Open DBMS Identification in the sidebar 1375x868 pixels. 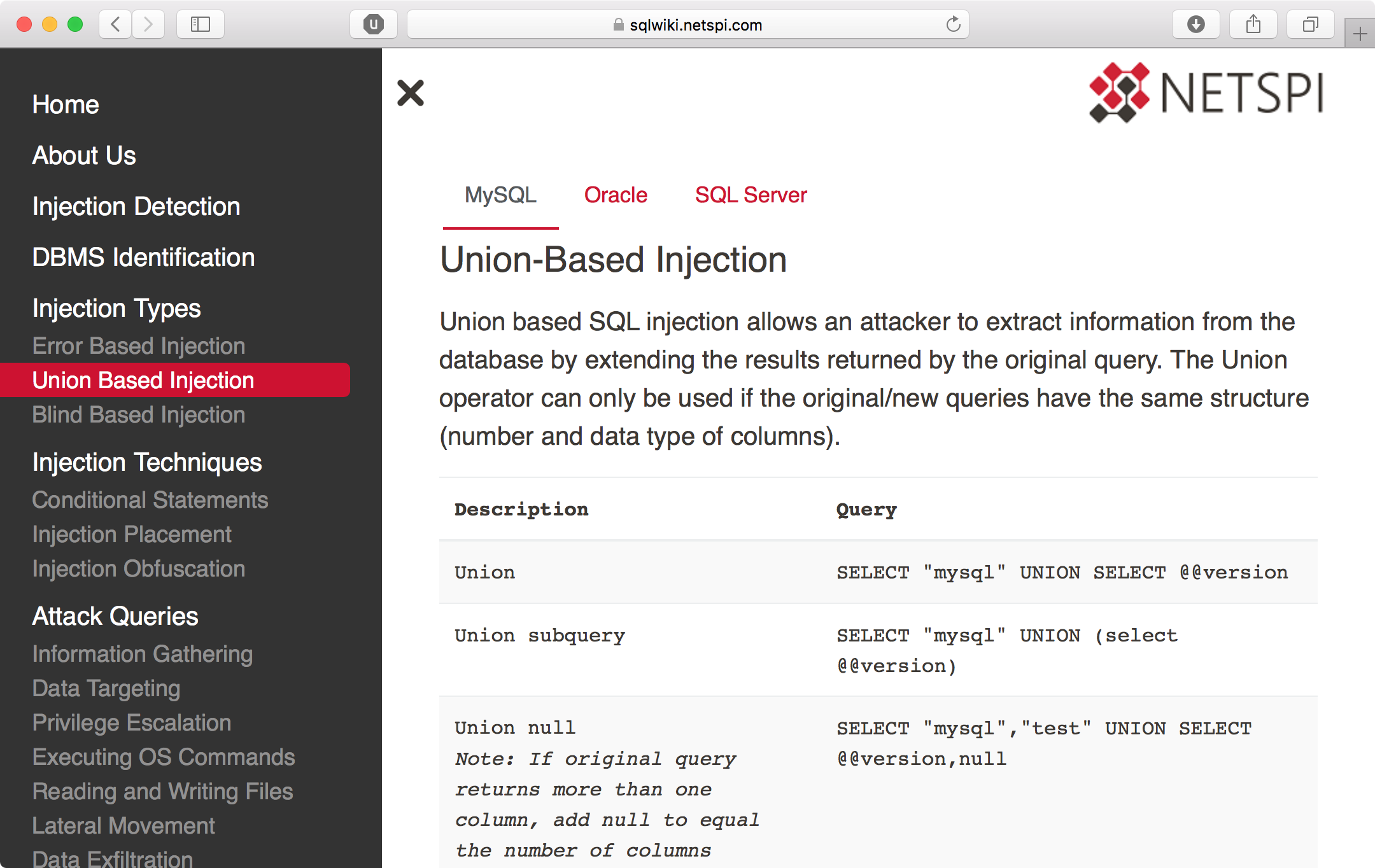tap(143, 257)
